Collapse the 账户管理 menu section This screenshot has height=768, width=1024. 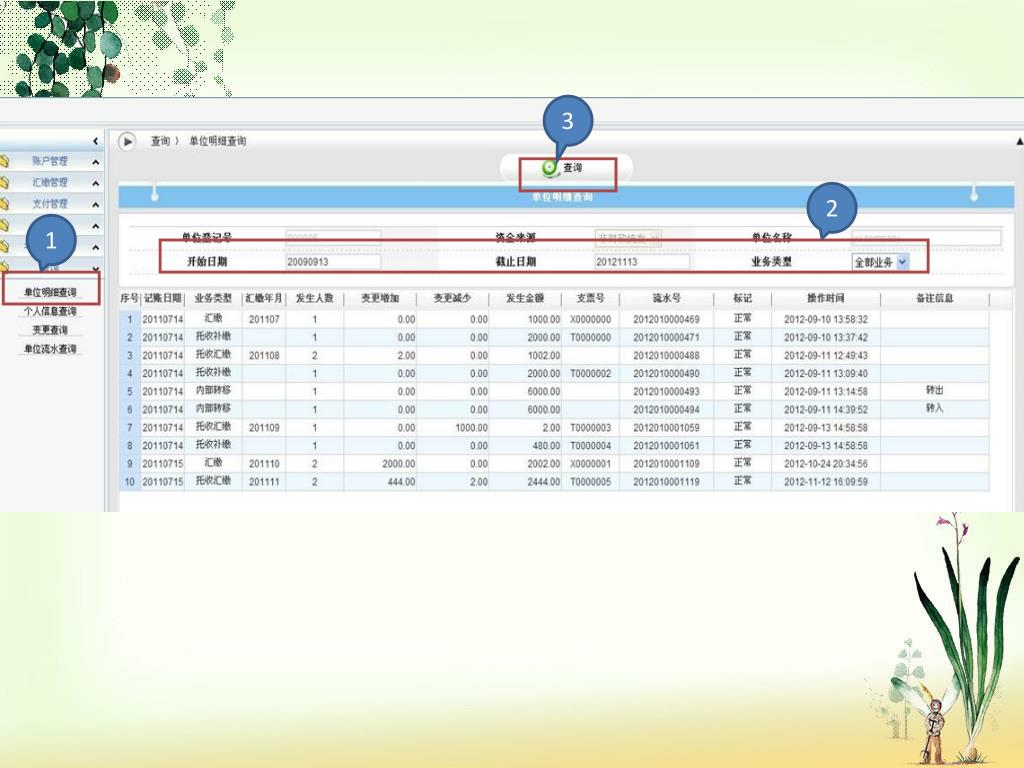click(x=95, y=162)
